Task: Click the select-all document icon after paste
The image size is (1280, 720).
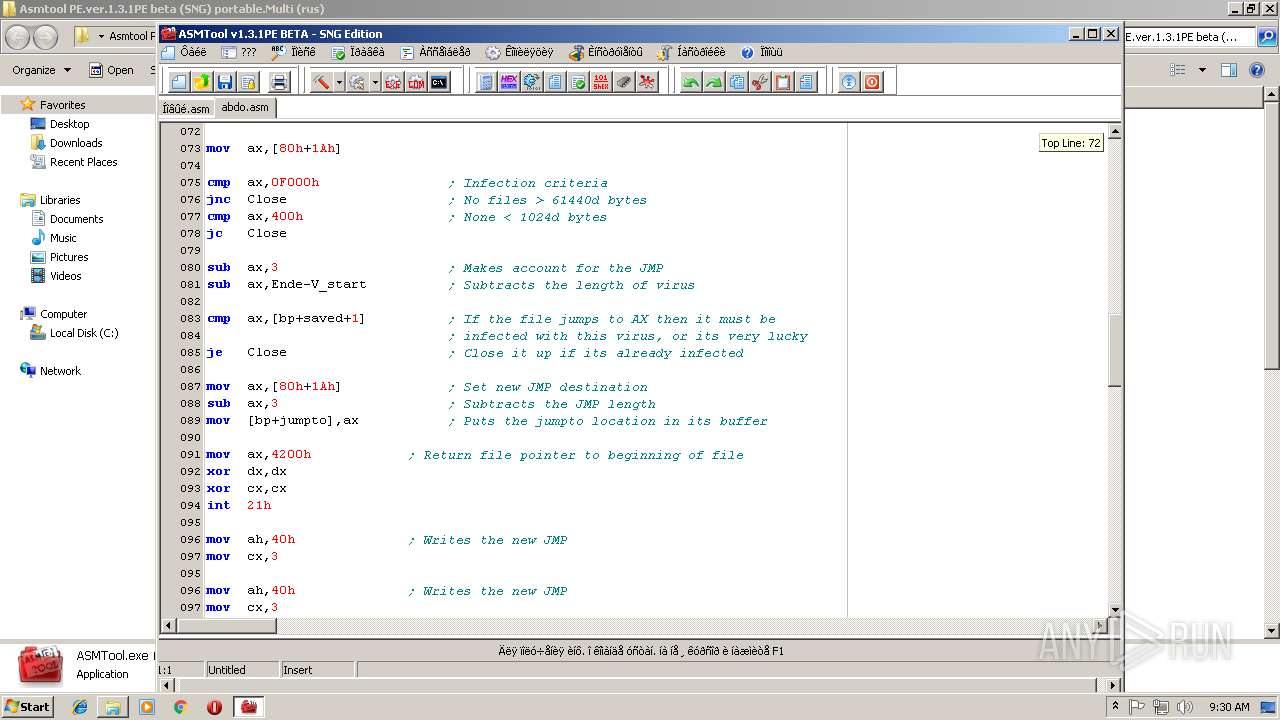Action: coord(806,82)
